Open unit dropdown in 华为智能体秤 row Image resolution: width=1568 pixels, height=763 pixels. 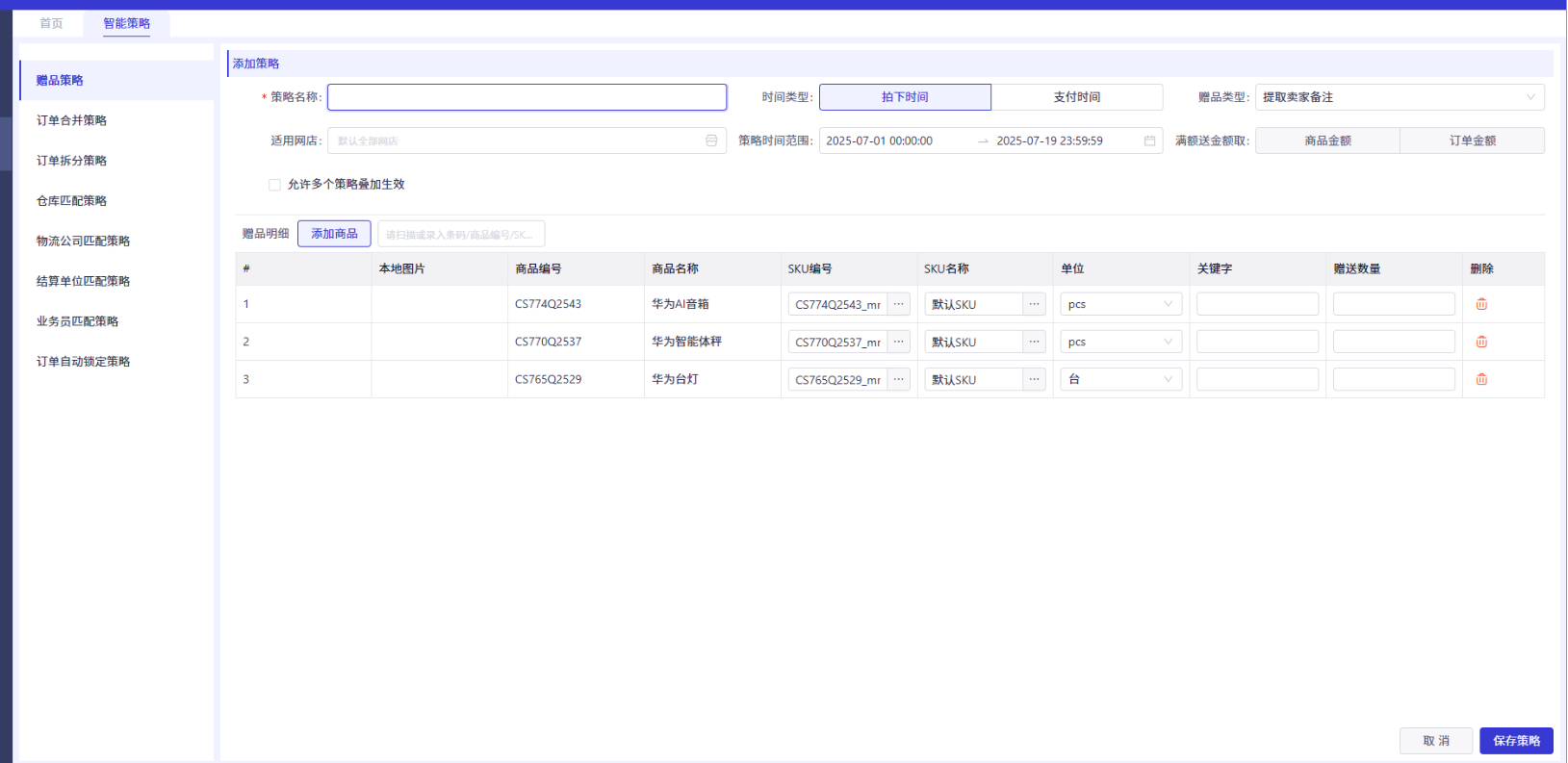(x=1120, y=342)
